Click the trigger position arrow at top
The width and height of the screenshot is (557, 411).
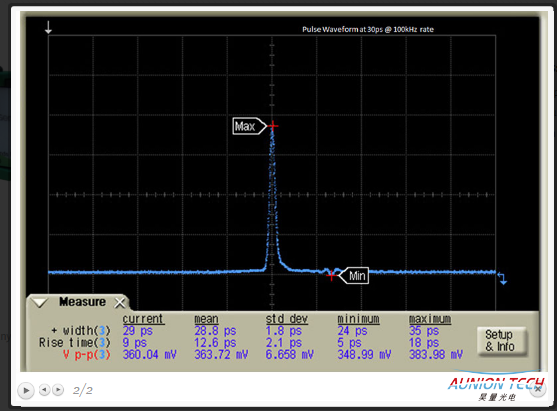tap(48, 27)
